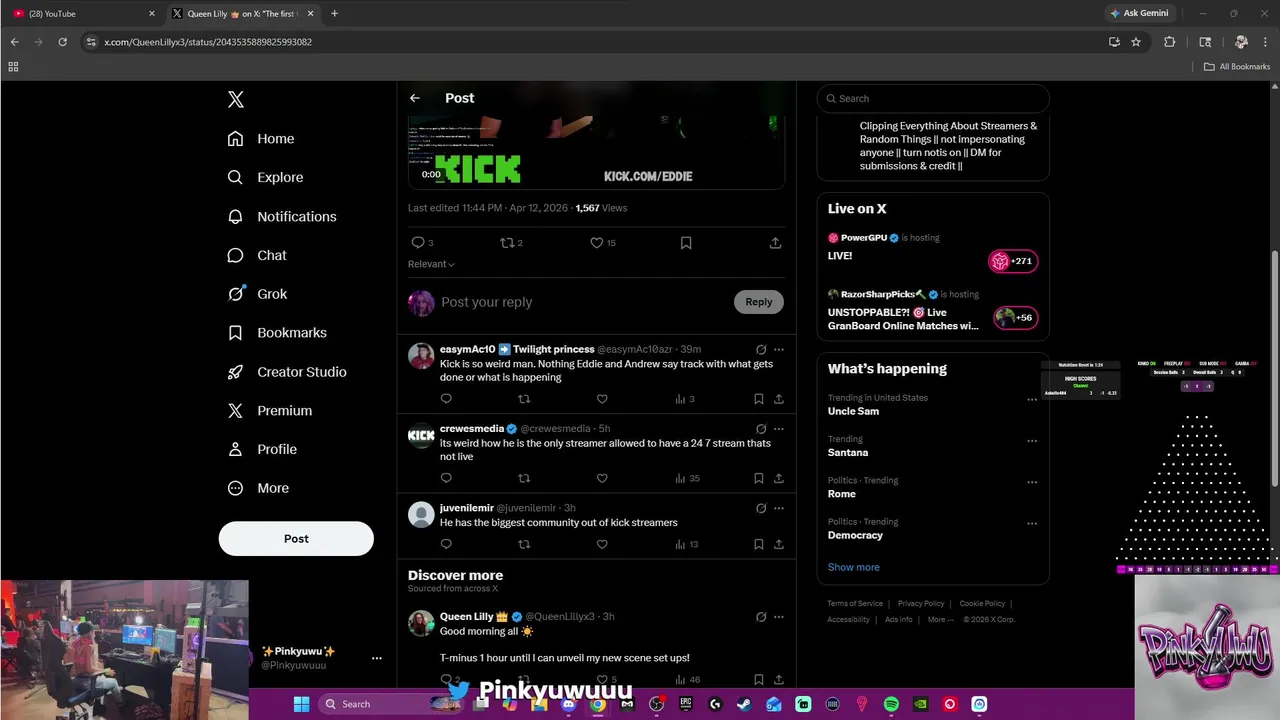The width and height of the screenshot is (1280, 720).
Task: Go back using the Post back arrow
Action: click(415, 98)
